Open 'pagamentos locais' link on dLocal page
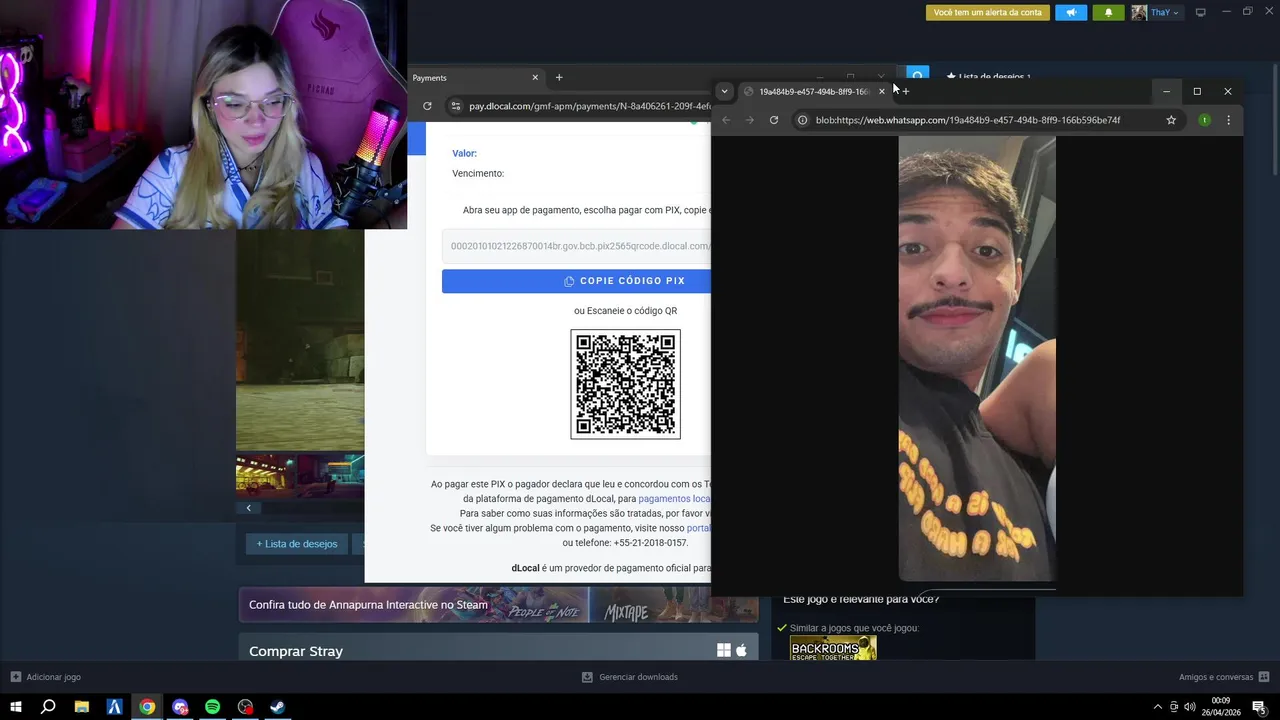The width and height of the screenshot is (1280, 720). 674,499
